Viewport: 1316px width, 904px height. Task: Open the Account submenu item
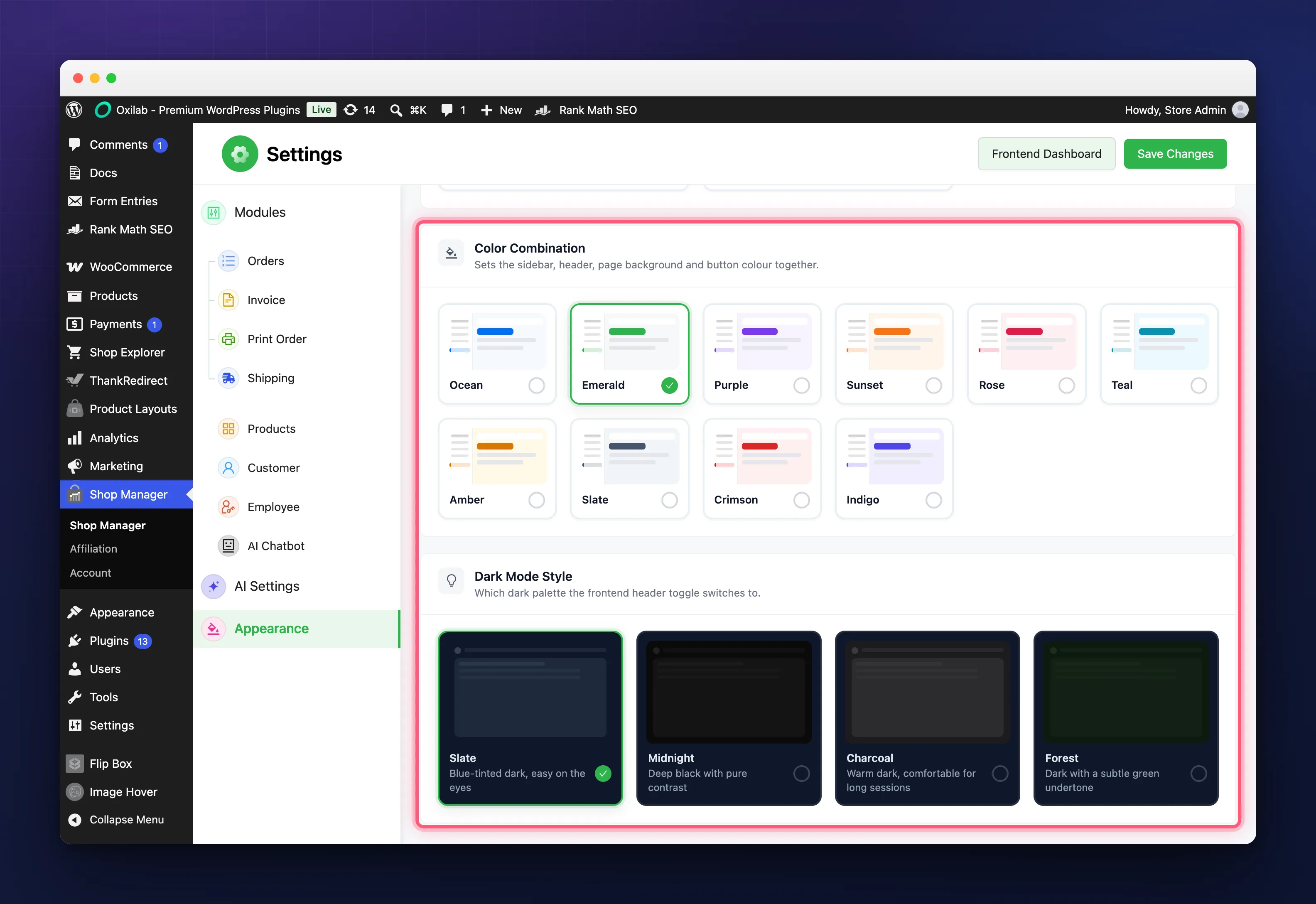(x=91, y=572)
